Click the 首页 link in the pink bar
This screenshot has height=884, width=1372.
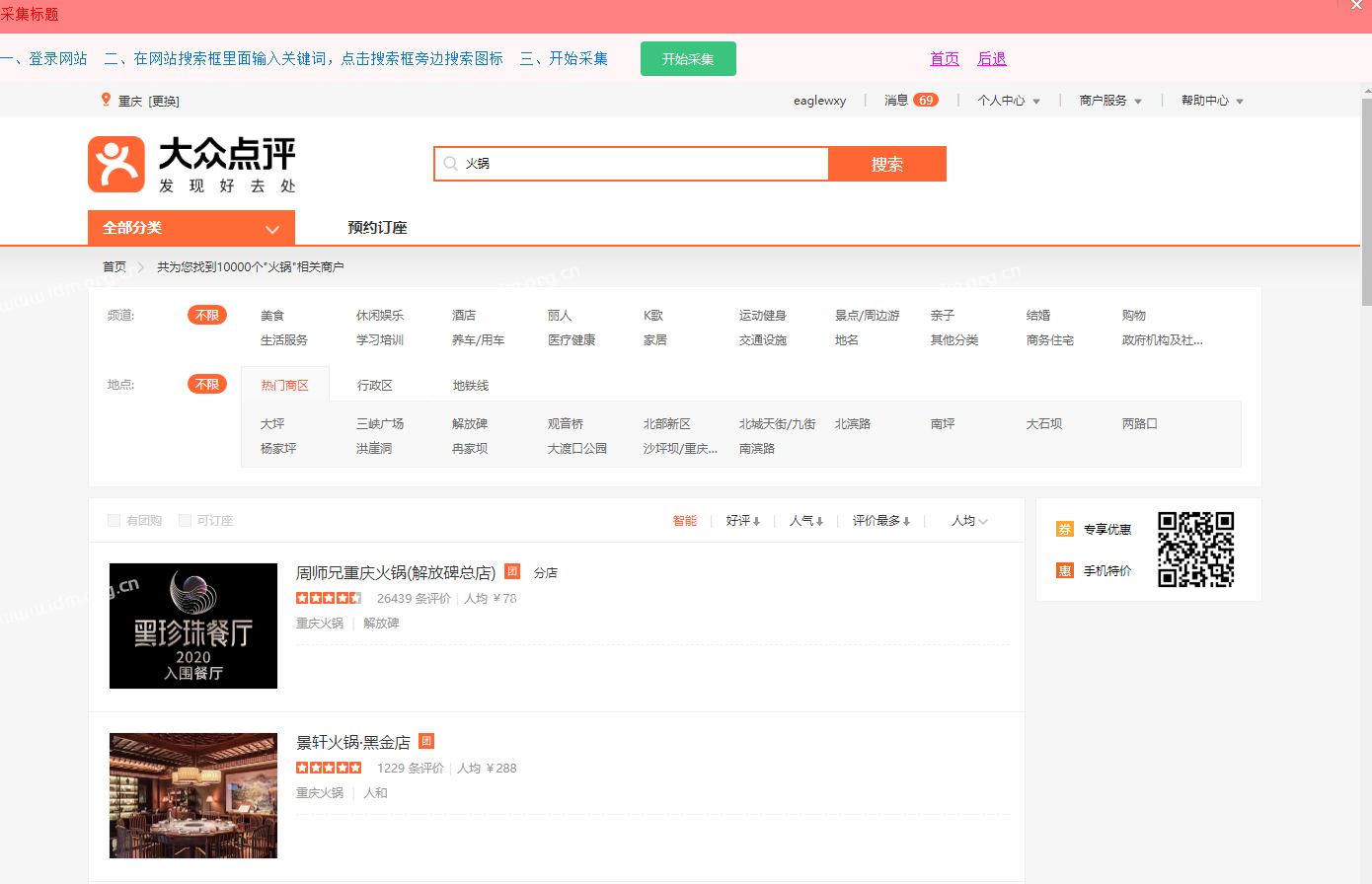pyautogui.click(x=945, y=59)
